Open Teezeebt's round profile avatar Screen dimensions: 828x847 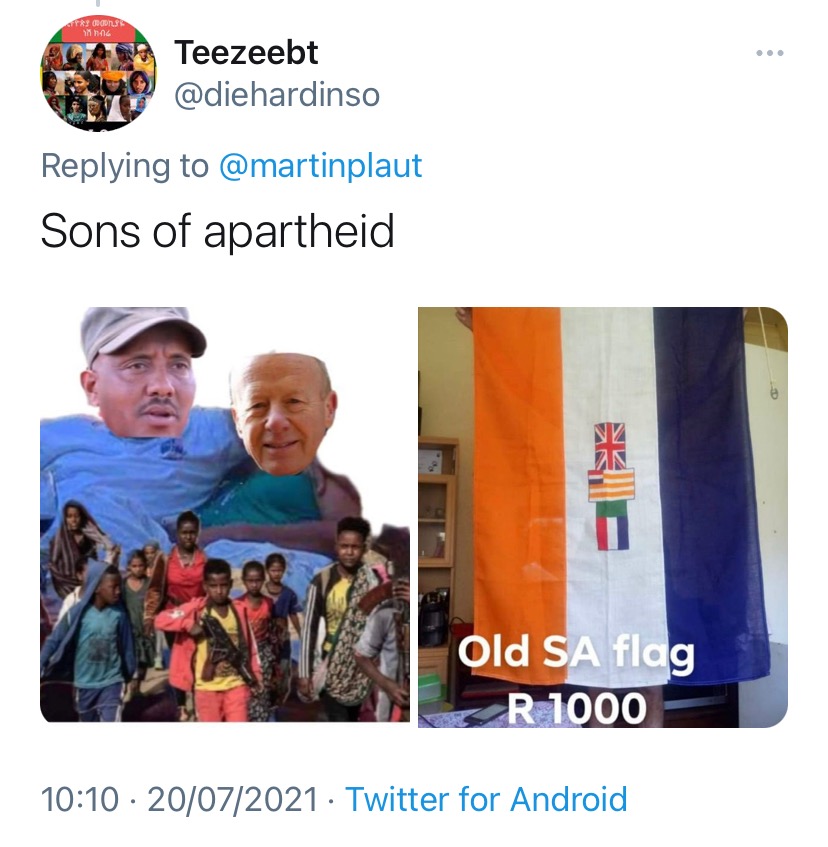98,73
